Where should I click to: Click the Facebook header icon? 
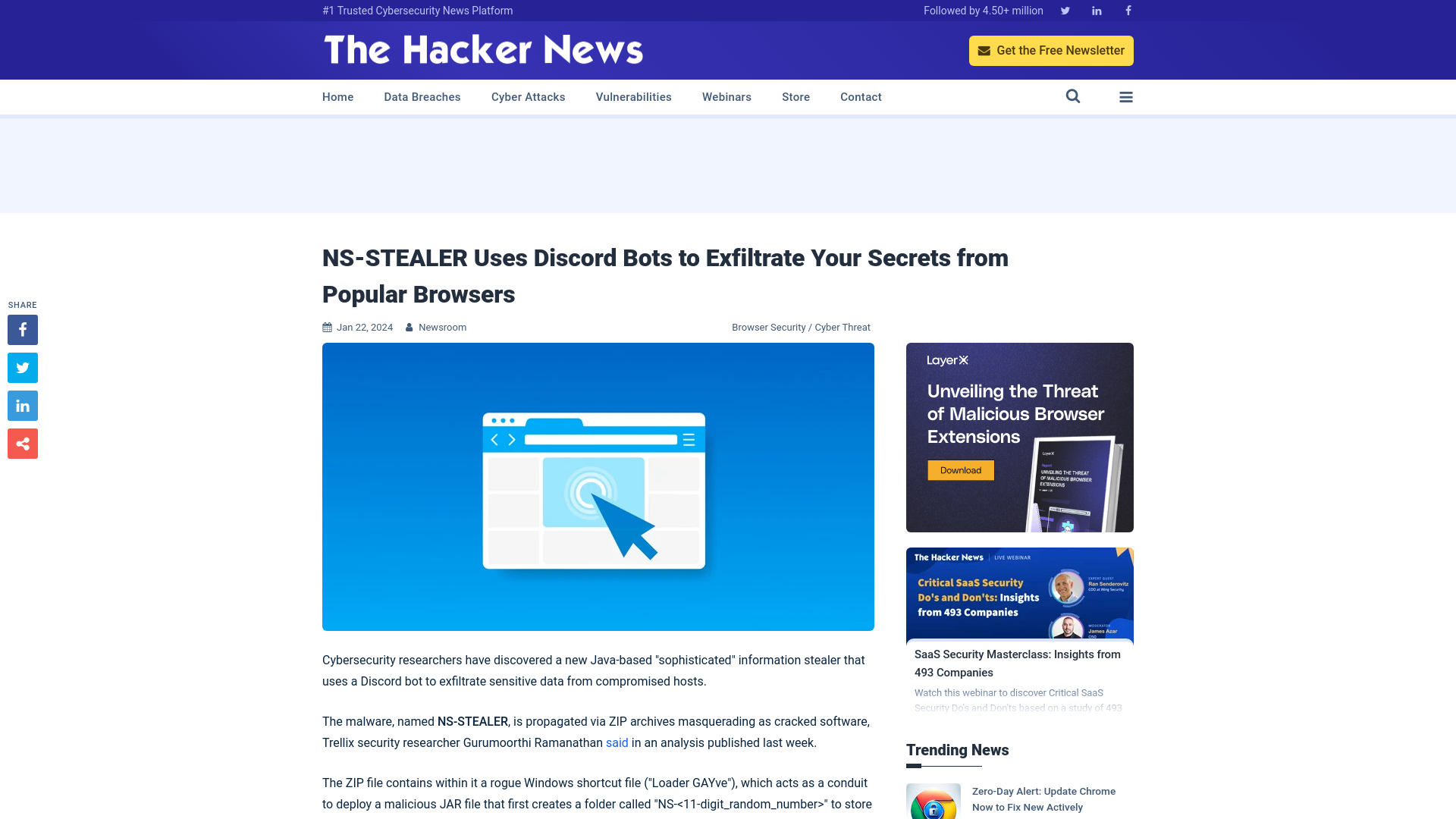pyautogui.click(x=1128, y=10)
